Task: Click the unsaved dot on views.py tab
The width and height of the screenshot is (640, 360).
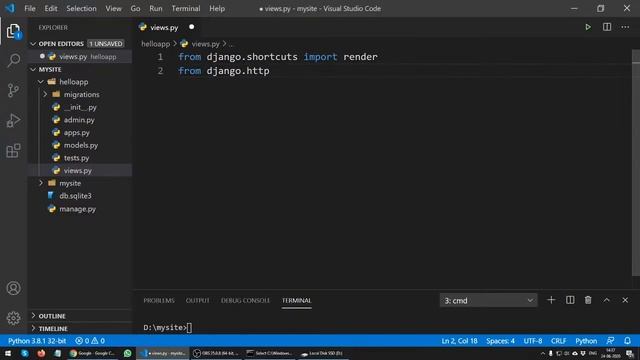Action: [191, 27]
